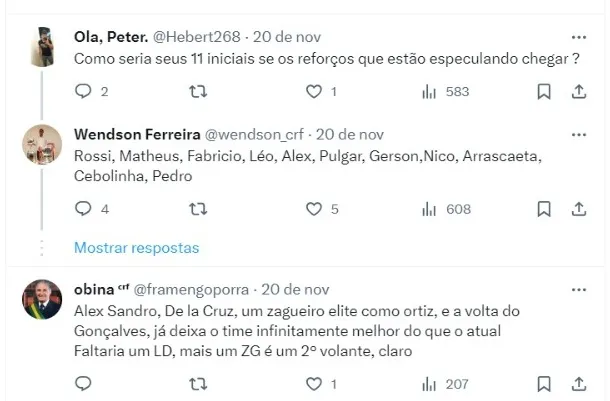Open more options for Wendson Ferreira's tweet

(x=579, y=134)
